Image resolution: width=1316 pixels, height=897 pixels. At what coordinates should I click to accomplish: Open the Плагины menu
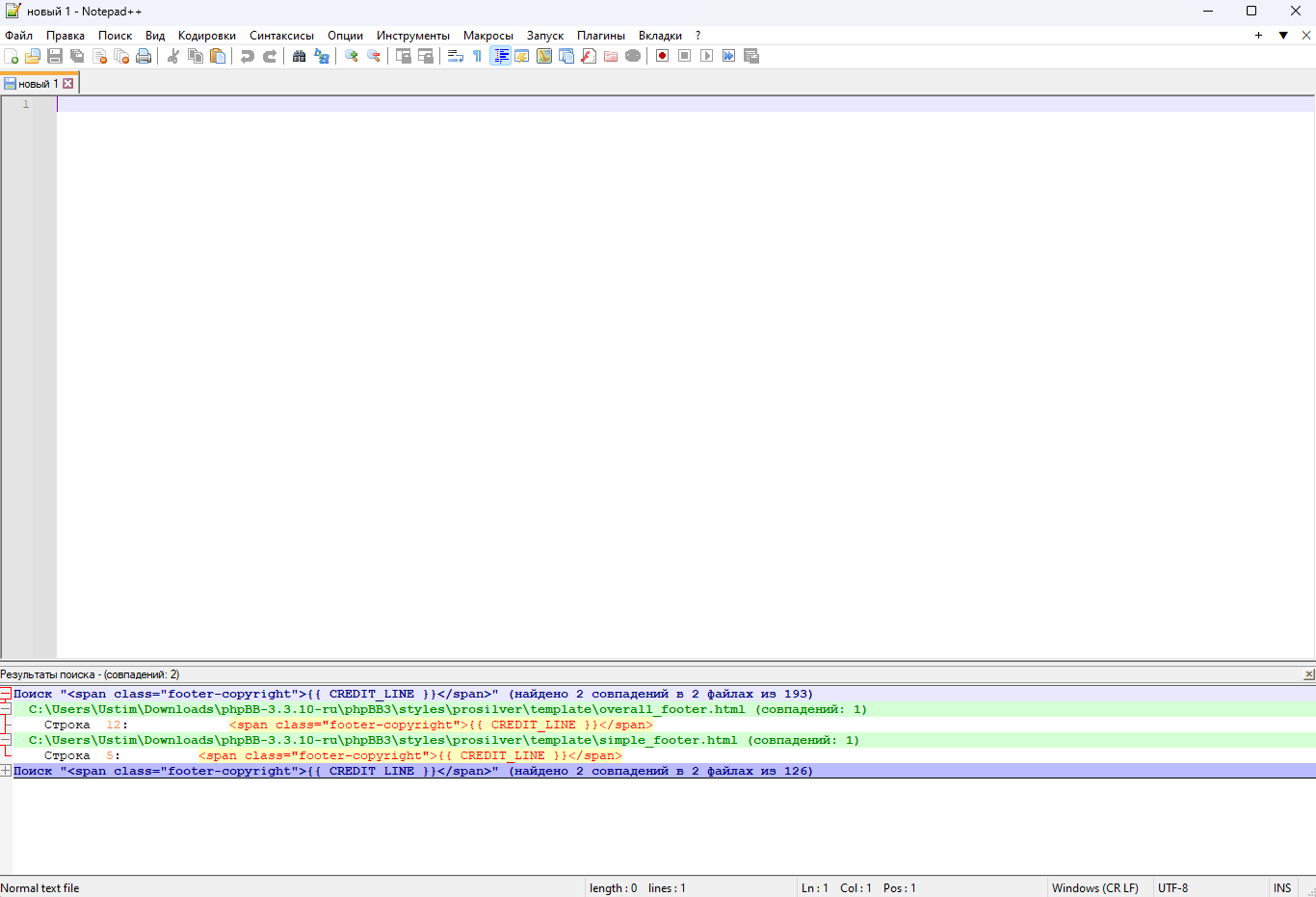600,36
